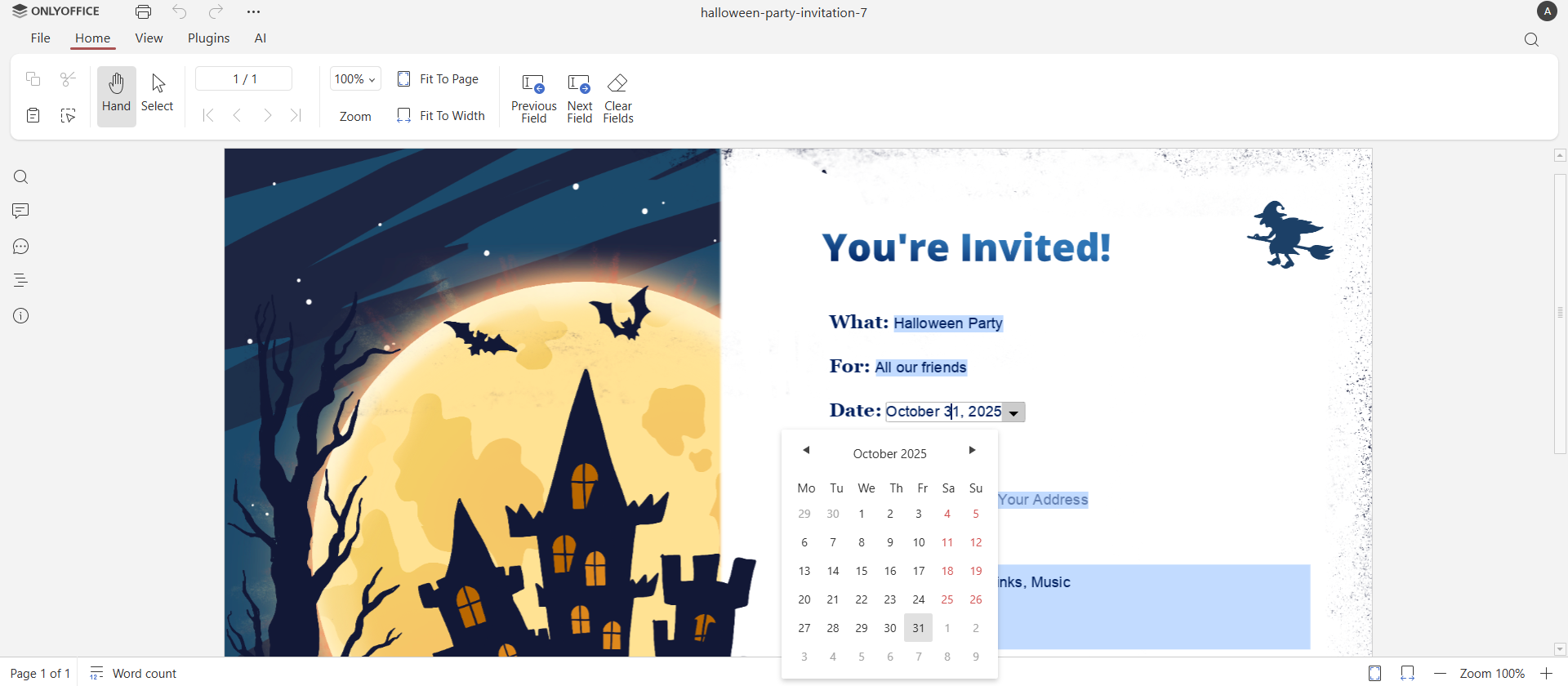Go to next month in calendar

[972, 451]
